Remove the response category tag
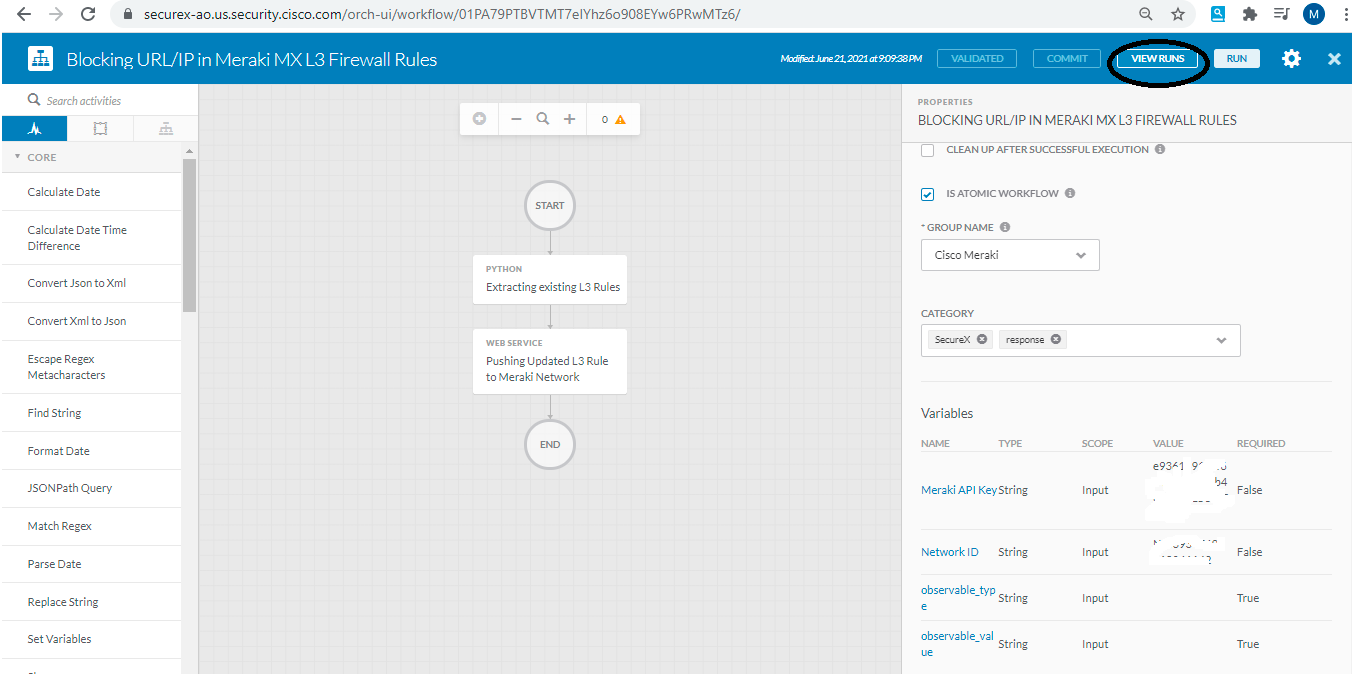The height and width of the screenshot is (674, 1352). pos(1056,339)
